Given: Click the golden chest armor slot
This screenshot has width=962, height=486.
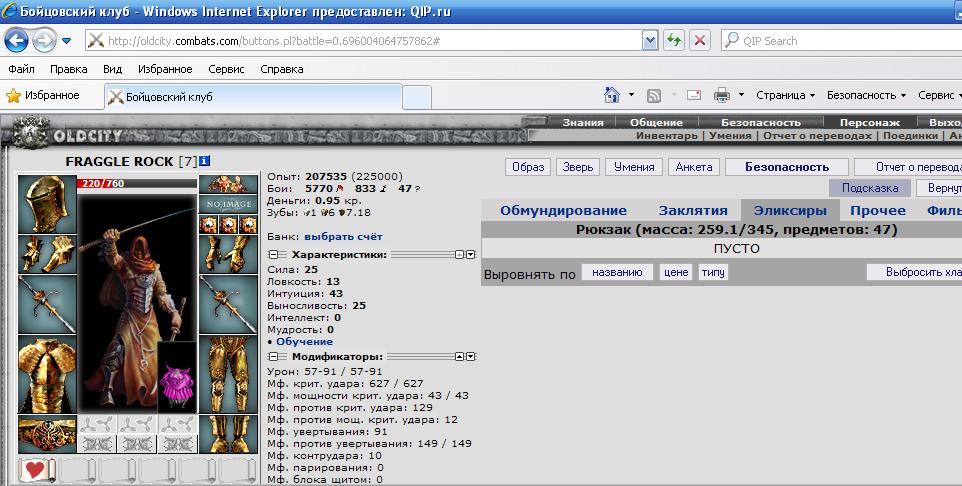Looking at the screenshot, I should click(x=47, y=374).
